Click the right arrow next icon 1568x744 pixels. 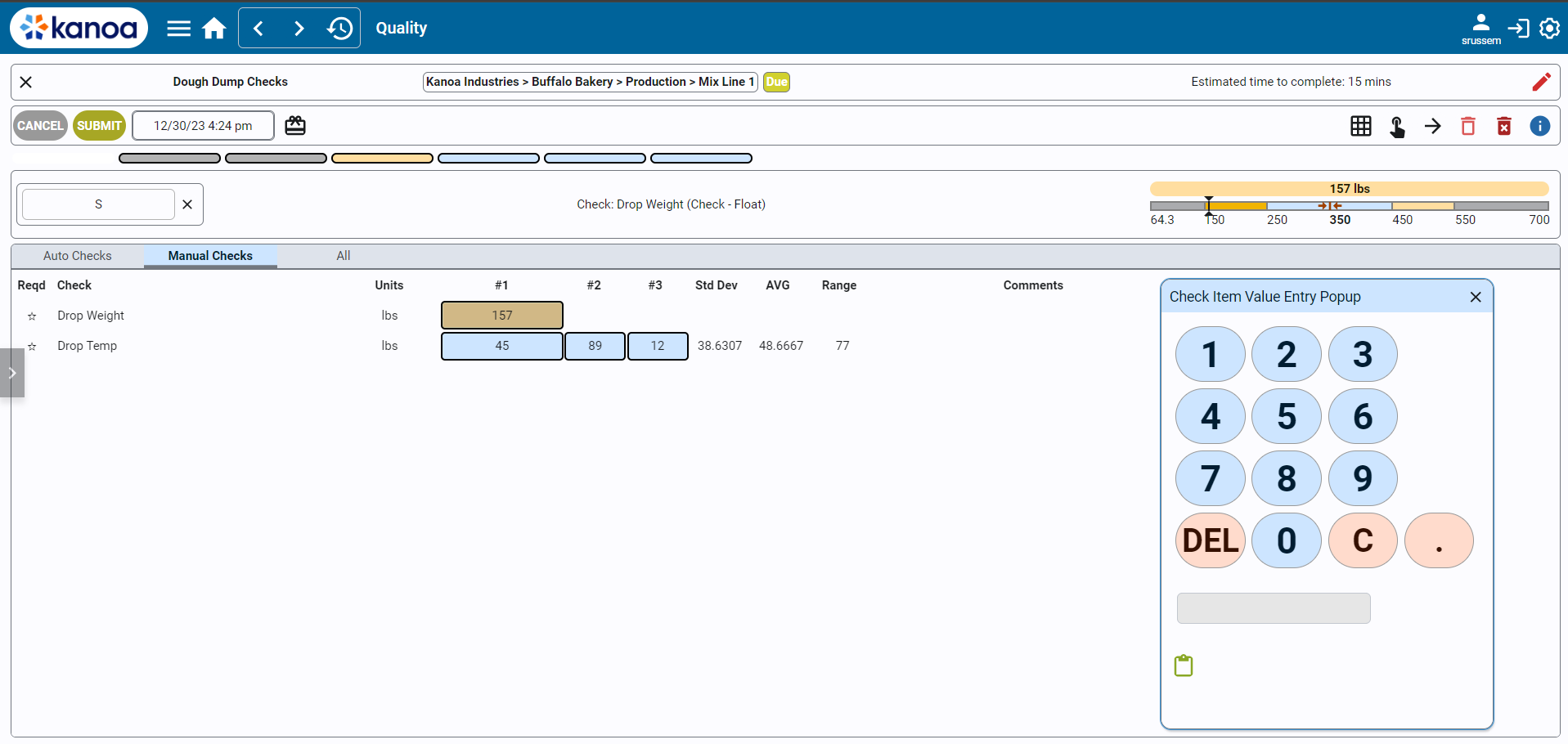pos(1433,126)
